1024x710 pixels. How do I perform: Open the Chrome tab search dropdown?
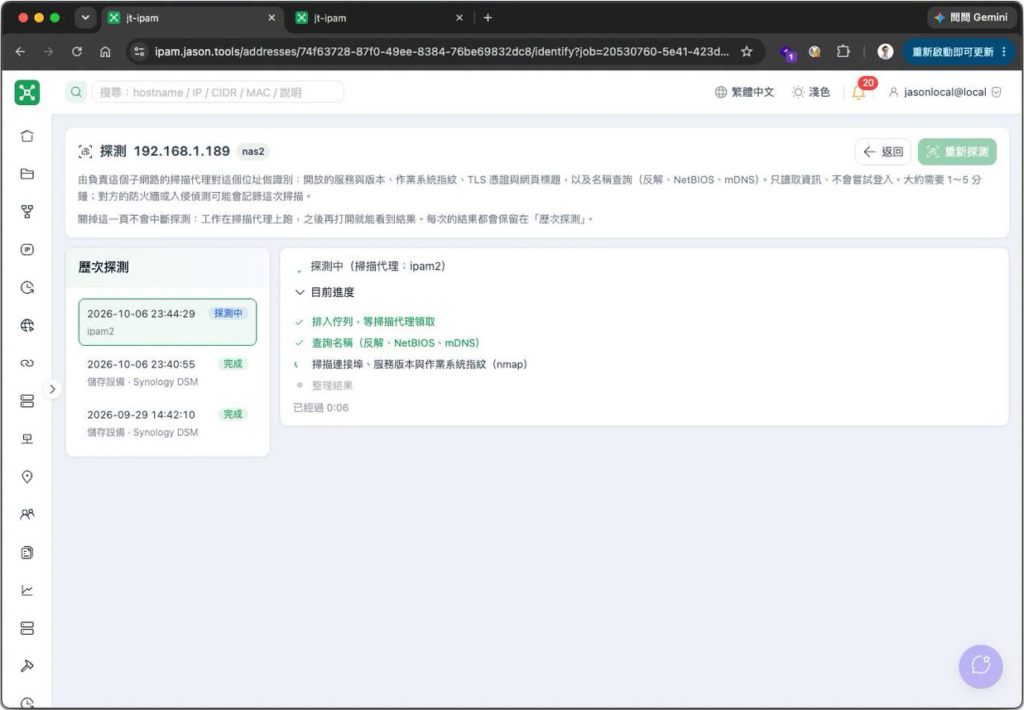click(85, 18)
